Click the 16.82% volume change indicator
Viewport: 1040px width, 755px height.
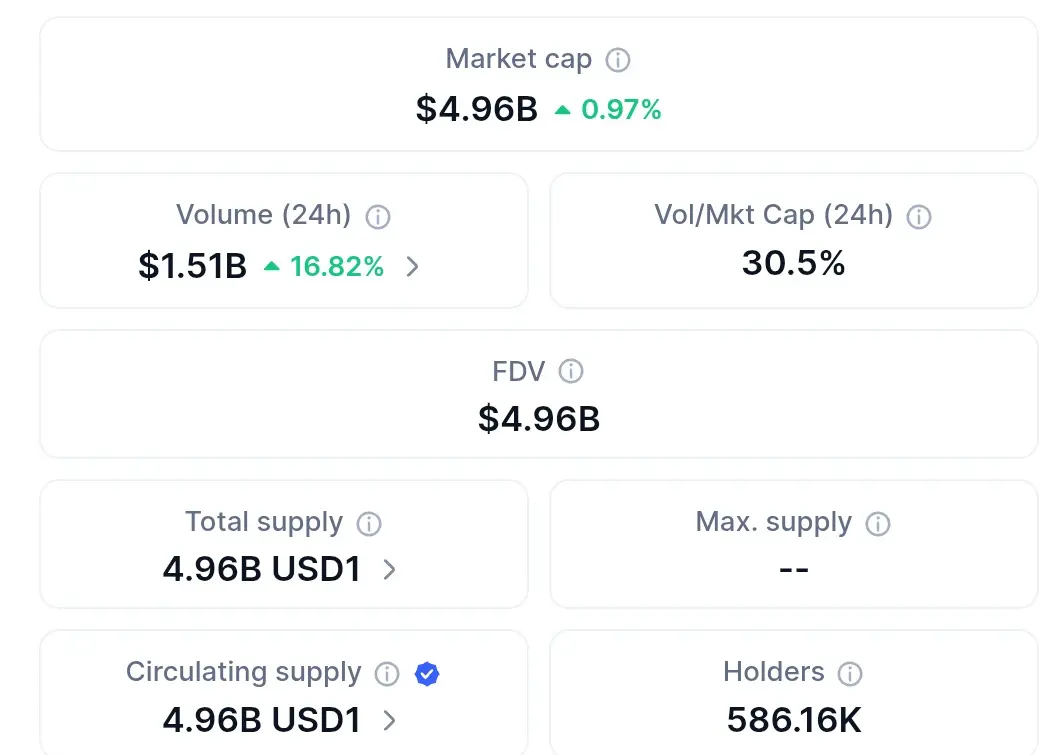tap(324, 266)
